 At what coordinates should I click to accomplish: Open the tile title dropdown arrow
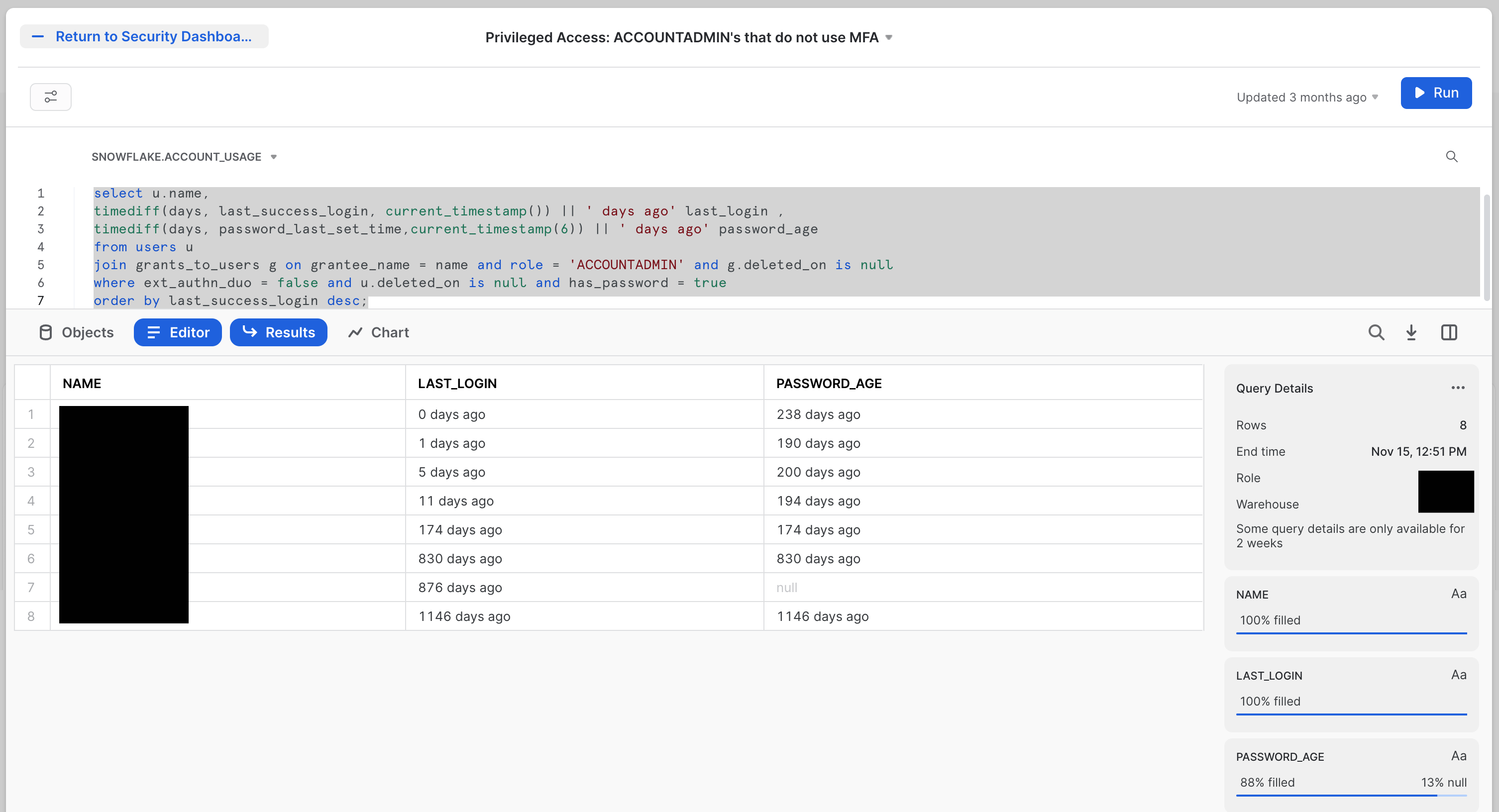point(888,38)
